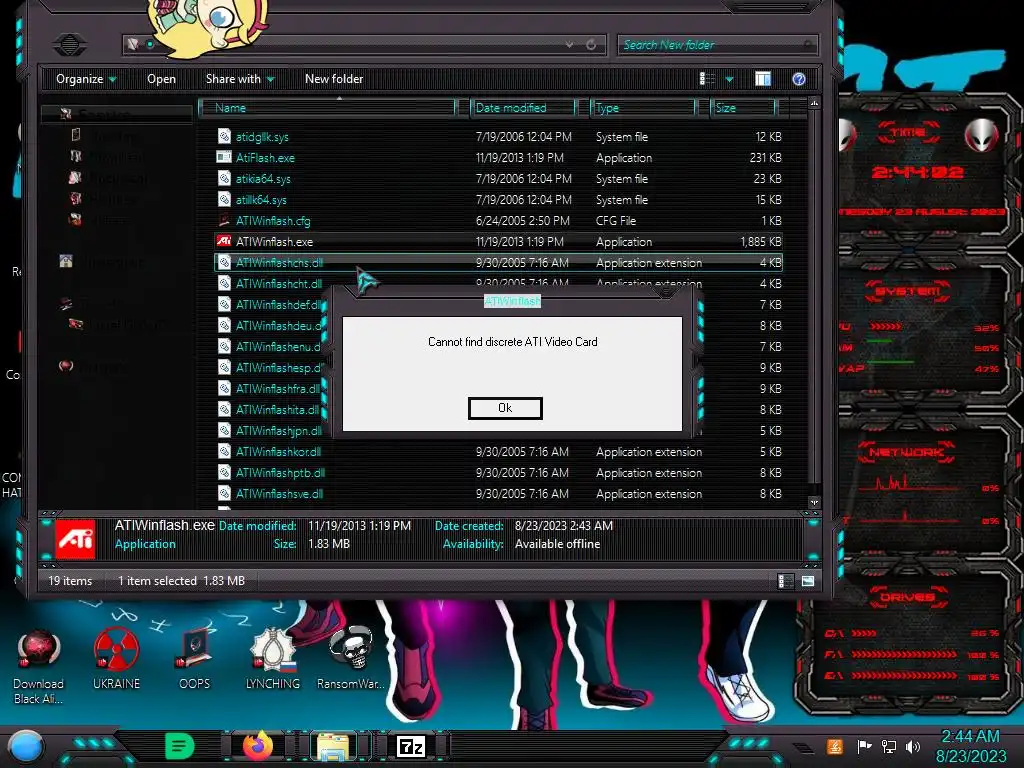Viewport: 1024px width, 768px height.
Task: Sort files by the Name column
Action: [x=327, y=108]
